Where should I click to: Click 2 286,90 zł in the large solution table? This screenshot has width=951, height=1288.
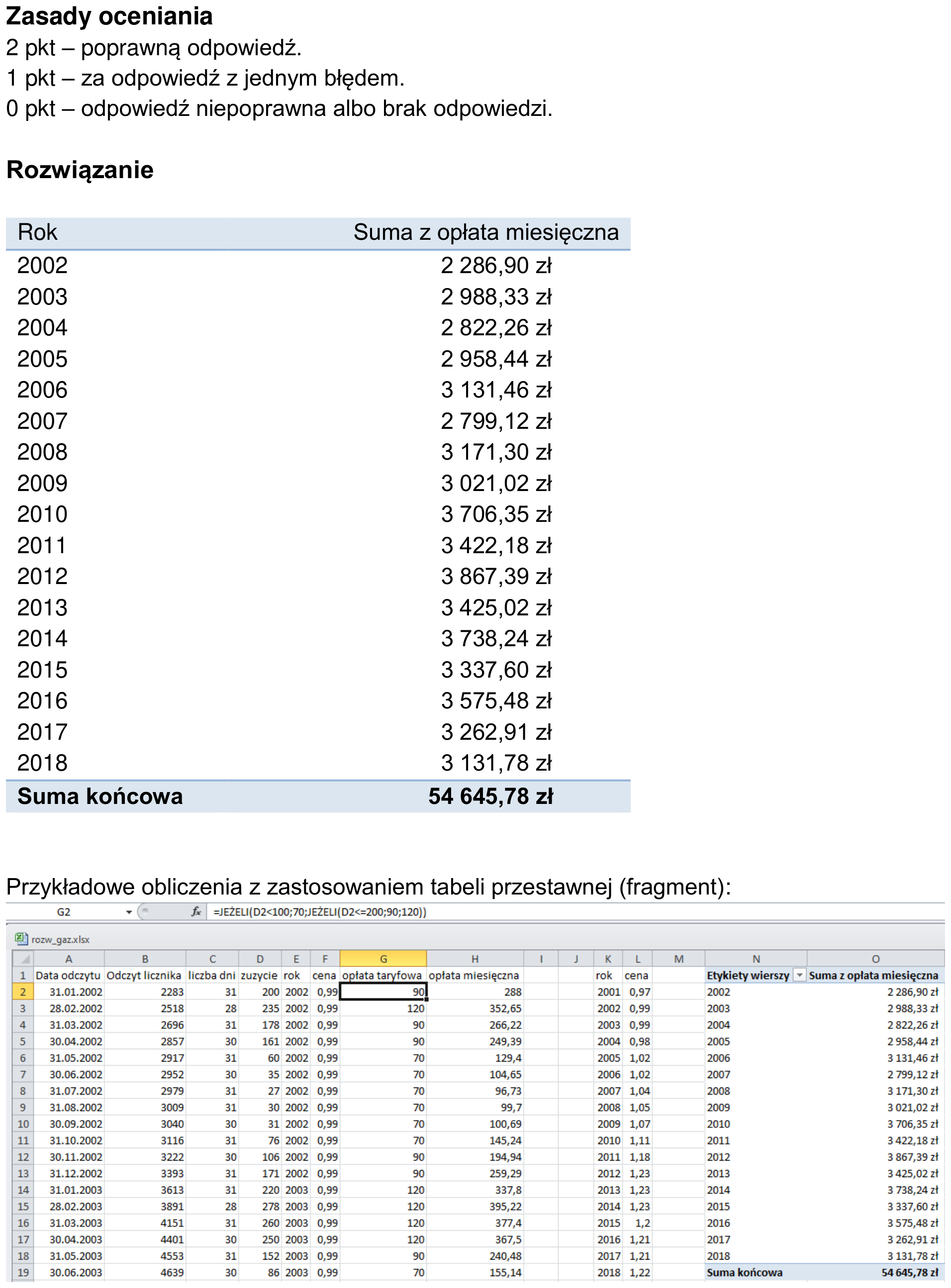coord(496,266)
